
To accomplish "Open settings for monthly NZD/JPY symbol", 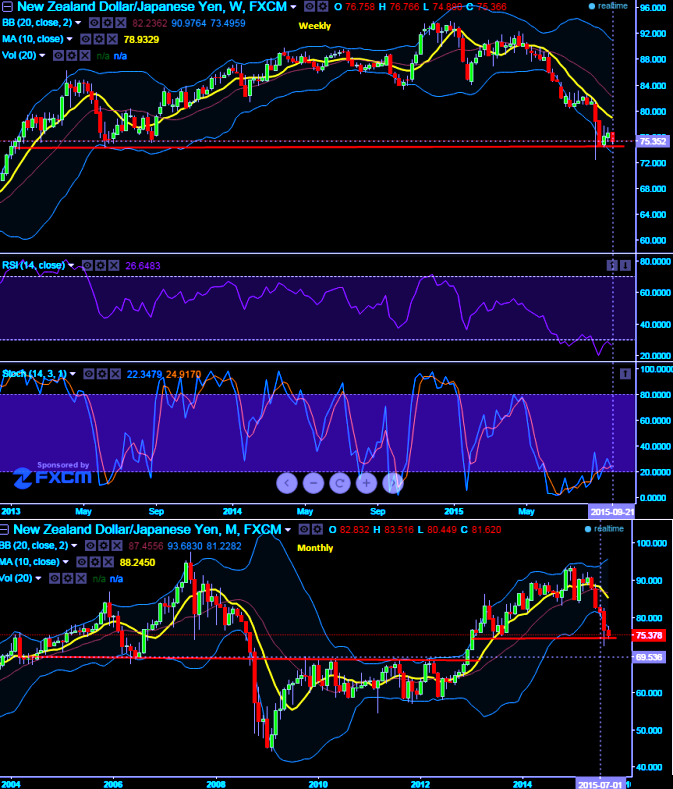I will pos(317,529).
